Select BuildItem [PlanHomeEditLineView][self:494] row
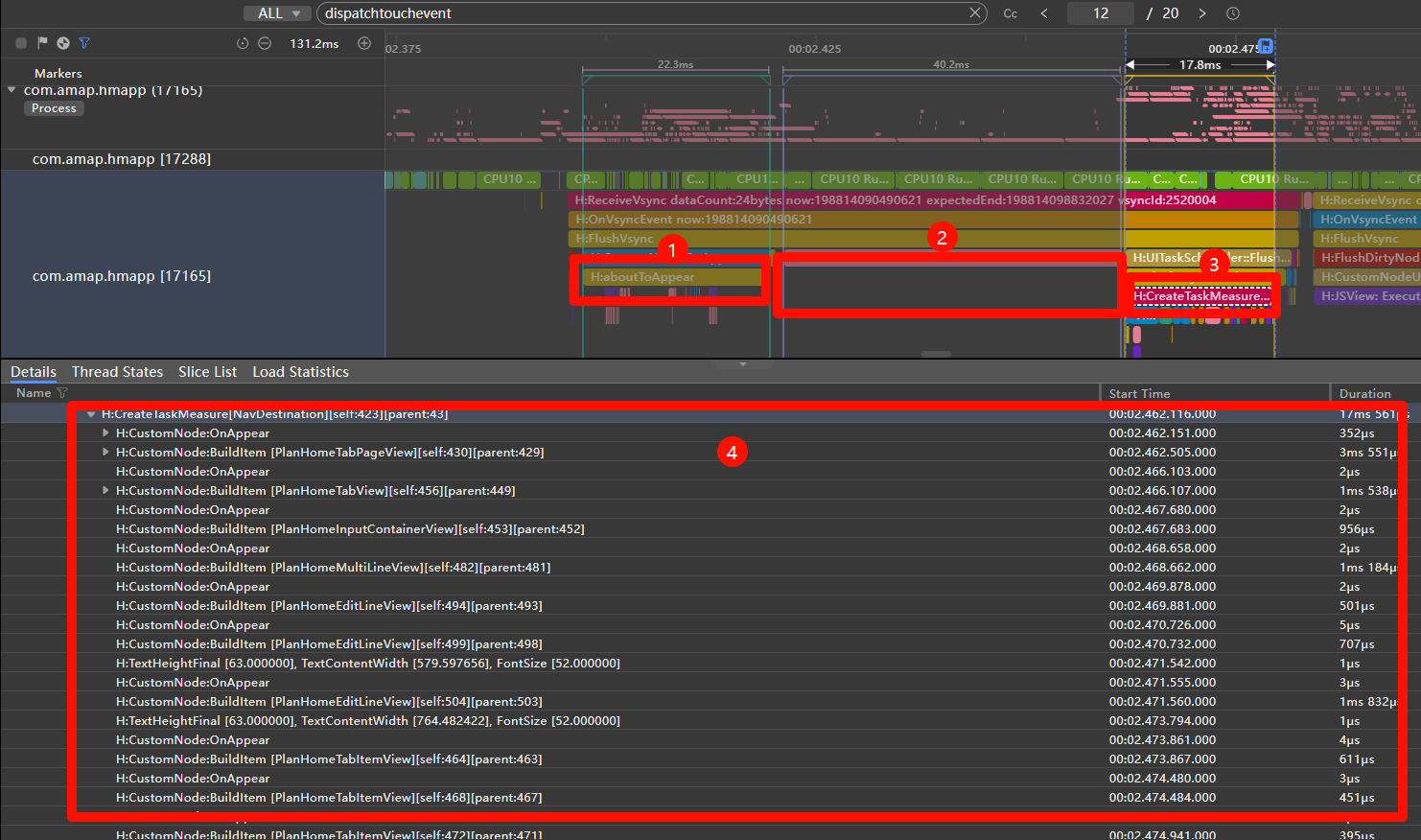The image size is (1421, 840). (x=710, y=606)
